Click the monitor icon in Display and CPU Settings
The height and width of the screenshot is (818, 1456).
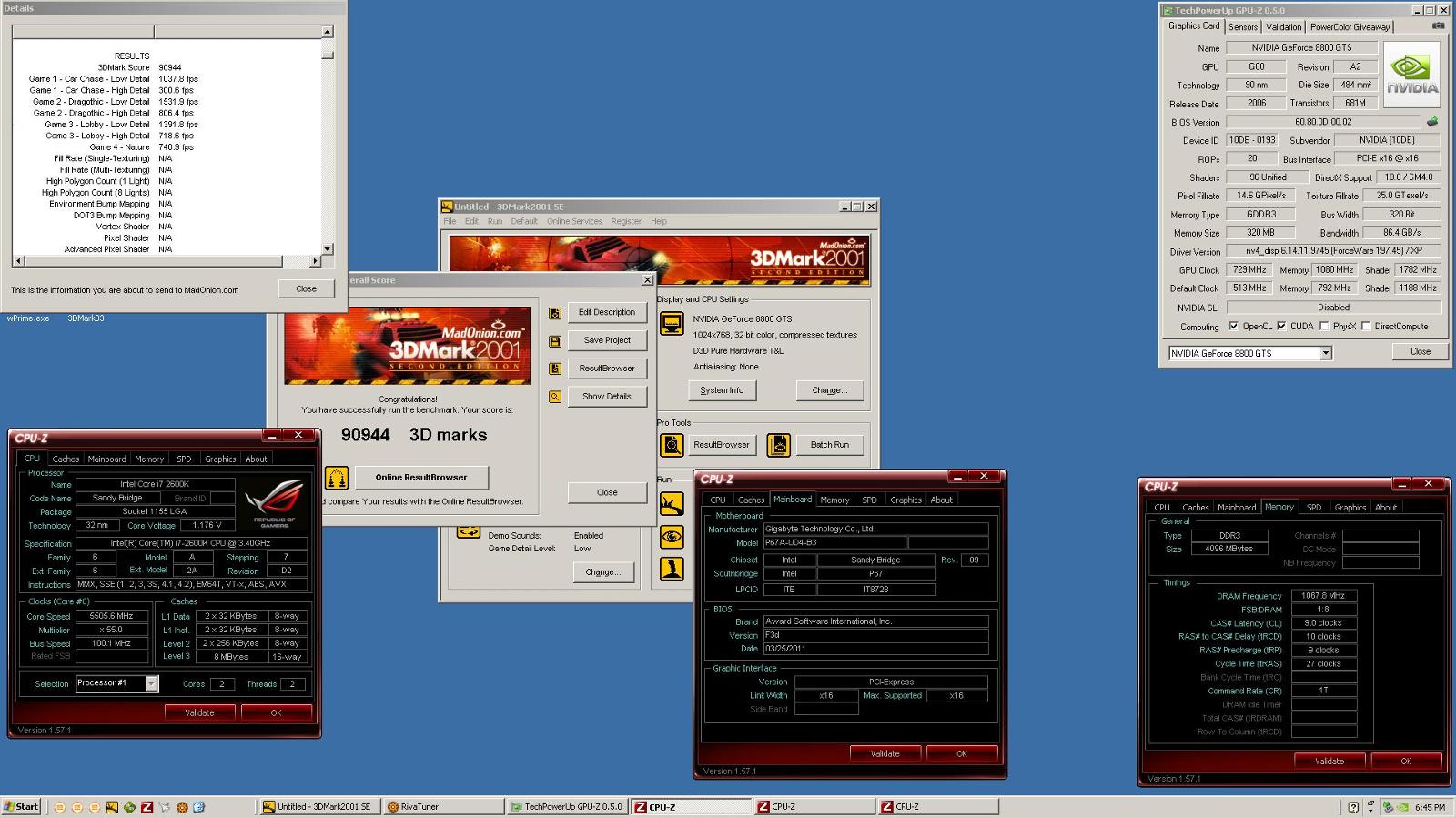(x=672, y=323)
